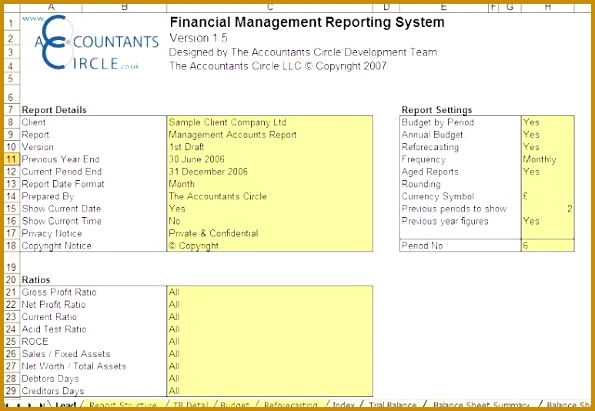The height and width of the screenshot is (411, 595).
Task: Select Acid Test Ratio value 'All'
Action: pos(270,329)
